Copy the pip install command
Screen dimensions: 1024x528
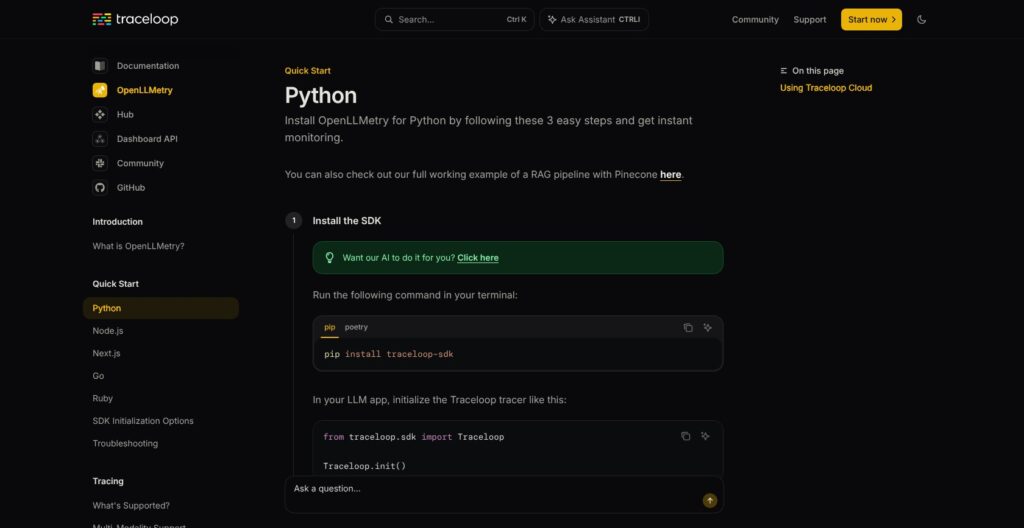[688, 327]
